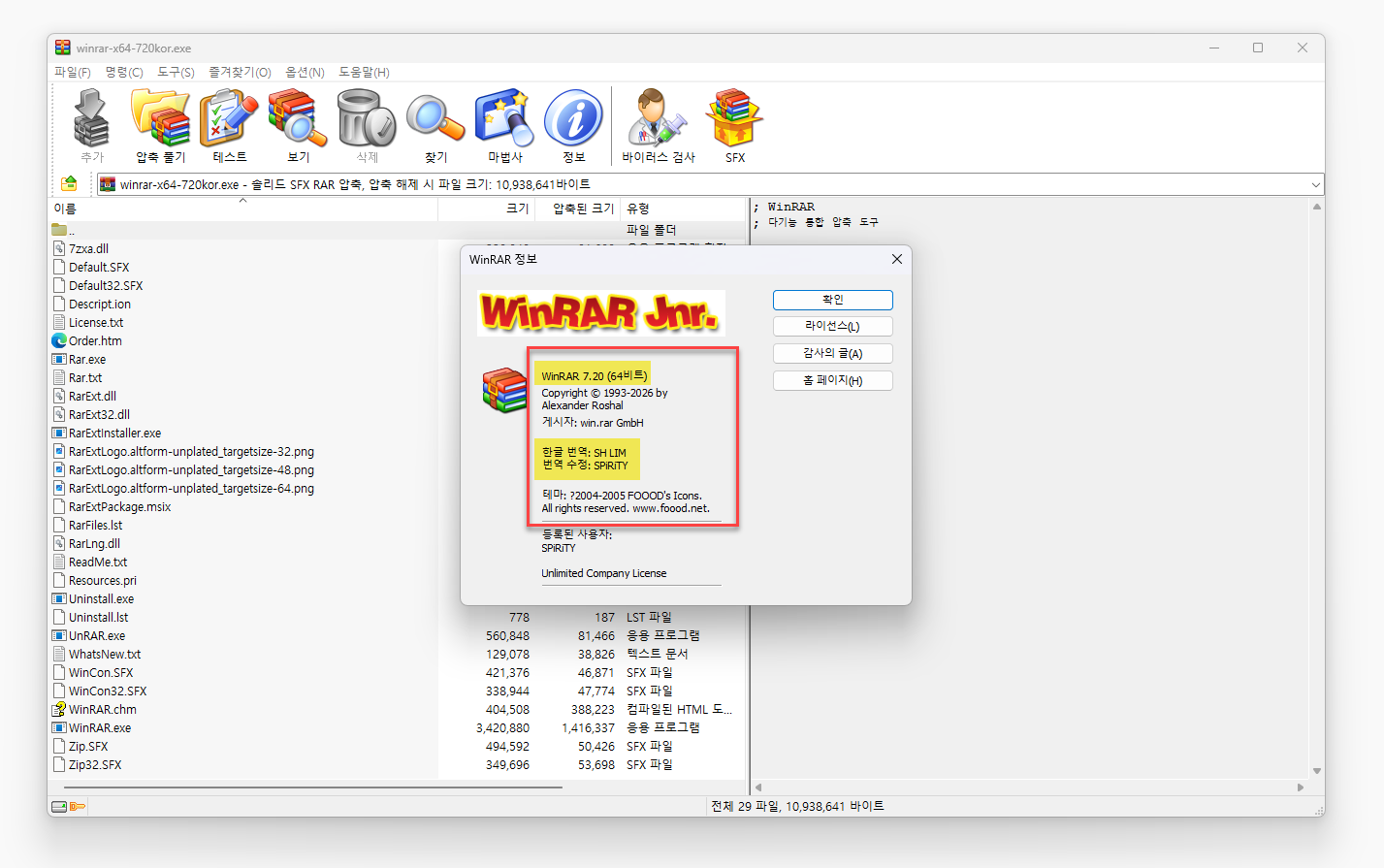Click the Rar.exe application icon

click(x=59, y=359)
